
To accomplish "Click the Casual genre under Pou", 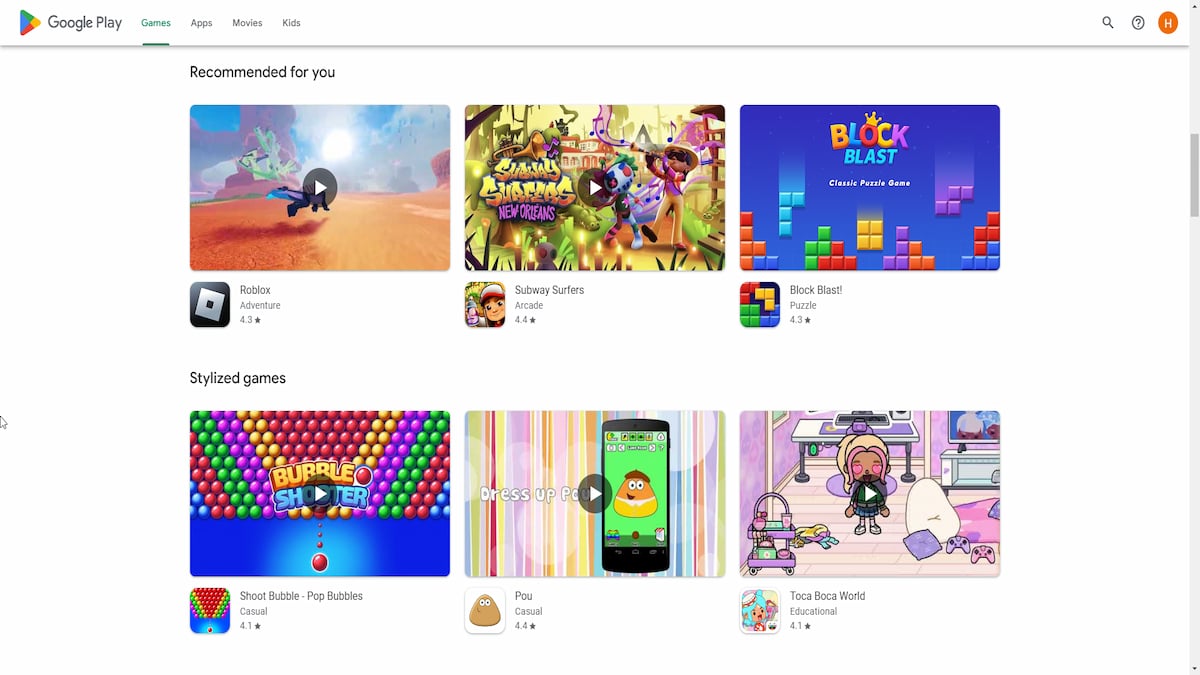I will [x=528, y=612].
